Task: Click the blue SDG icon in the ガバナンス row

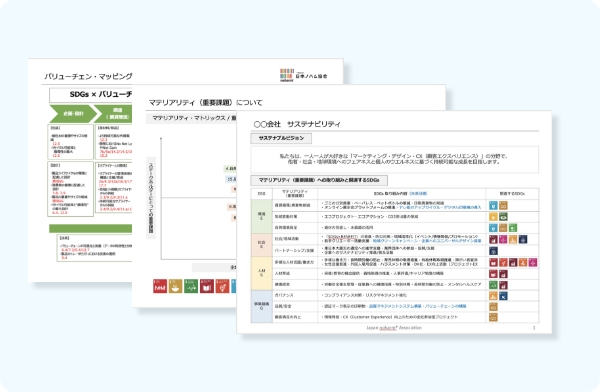Action: coord(503,296)
